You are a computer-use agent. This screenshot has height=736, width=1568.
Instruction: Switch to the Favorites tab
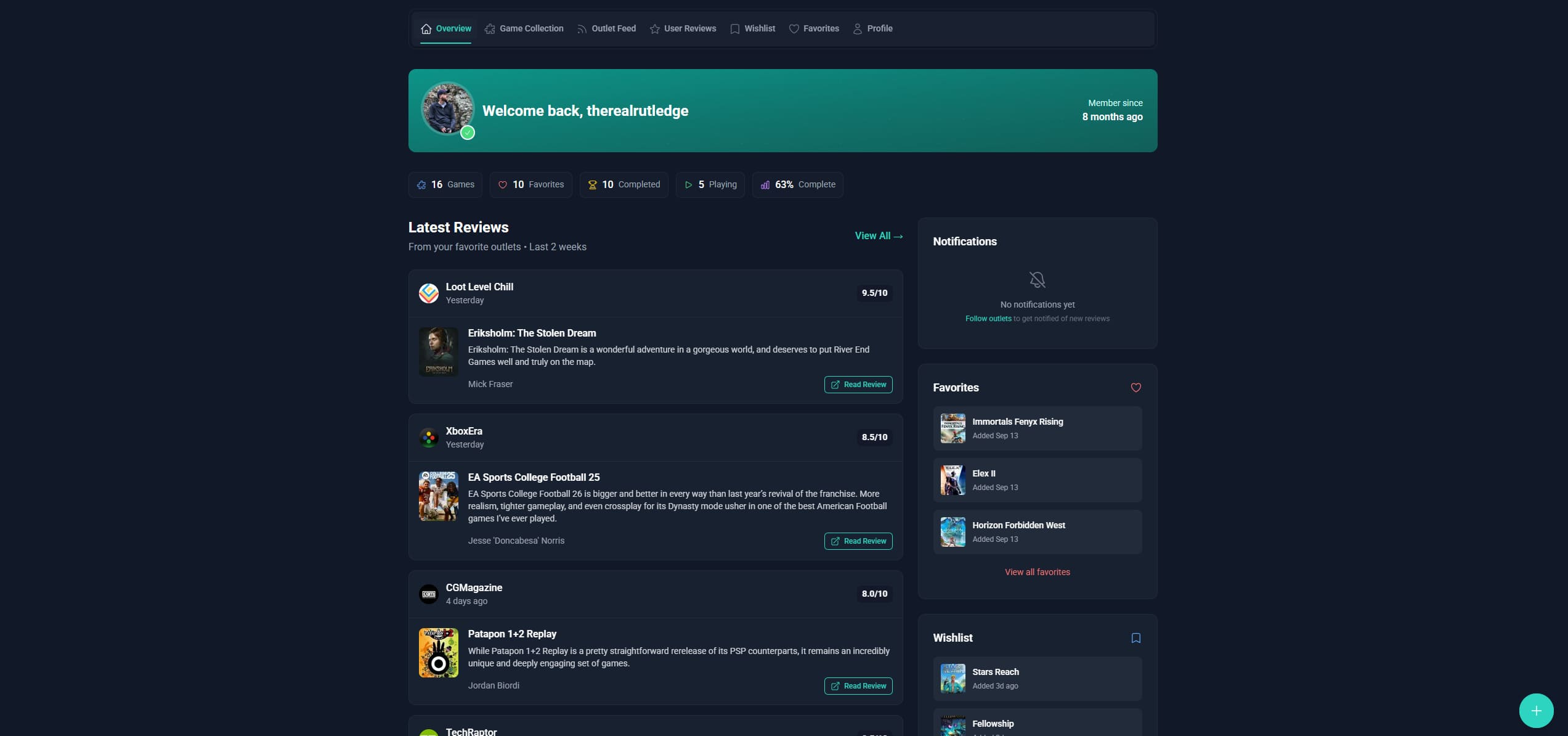[814, 28]
